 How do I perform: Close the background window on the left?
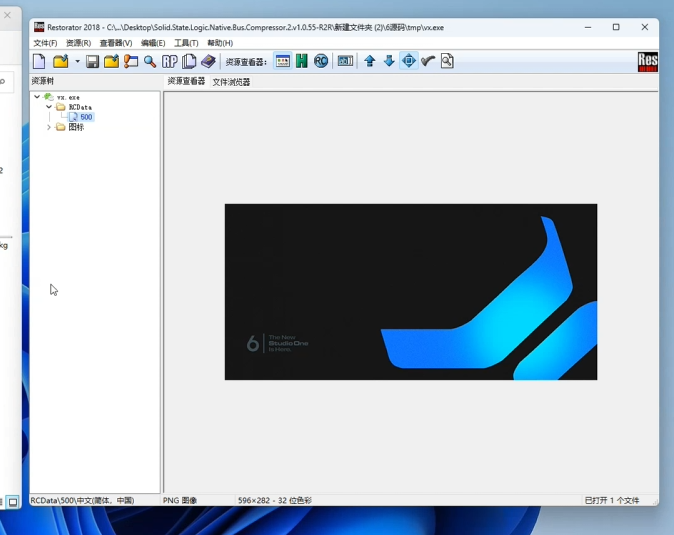tap(7, 15)
